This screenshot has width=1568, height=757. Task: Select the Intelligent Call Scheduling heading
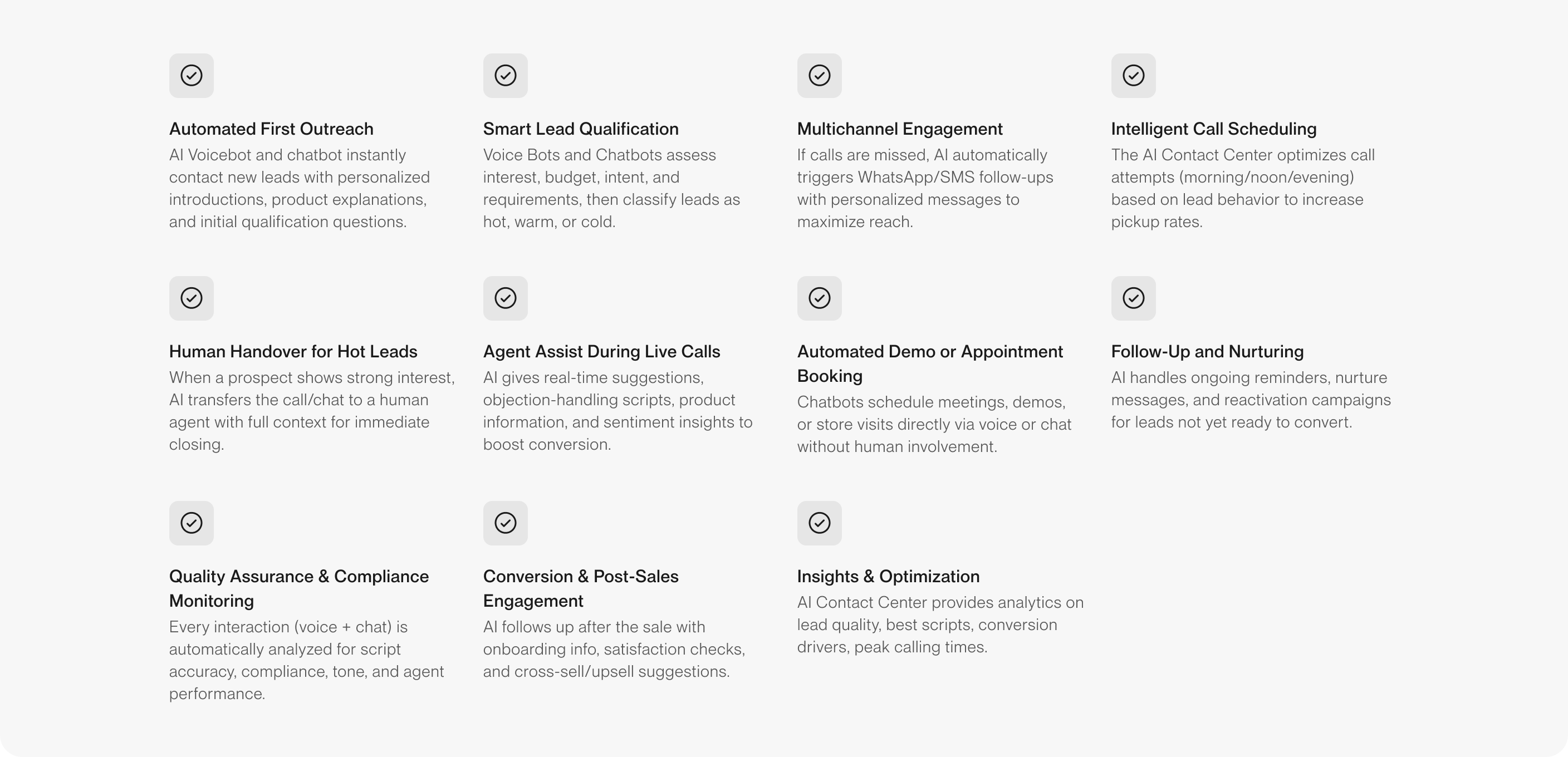coord(1213,129)
